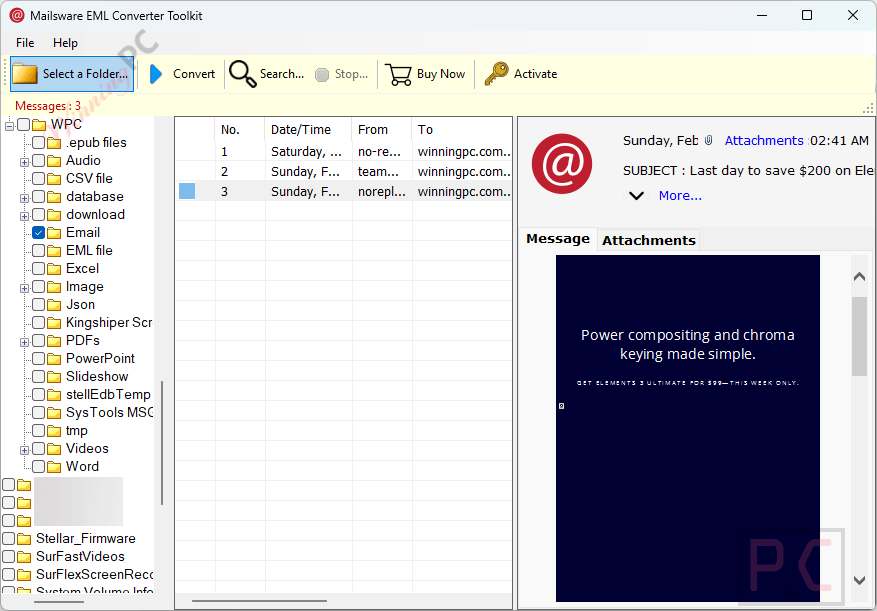Viewport: 877px width, 611px height.
Task: Switch to the Attachments tab
Action: (649, 241)
